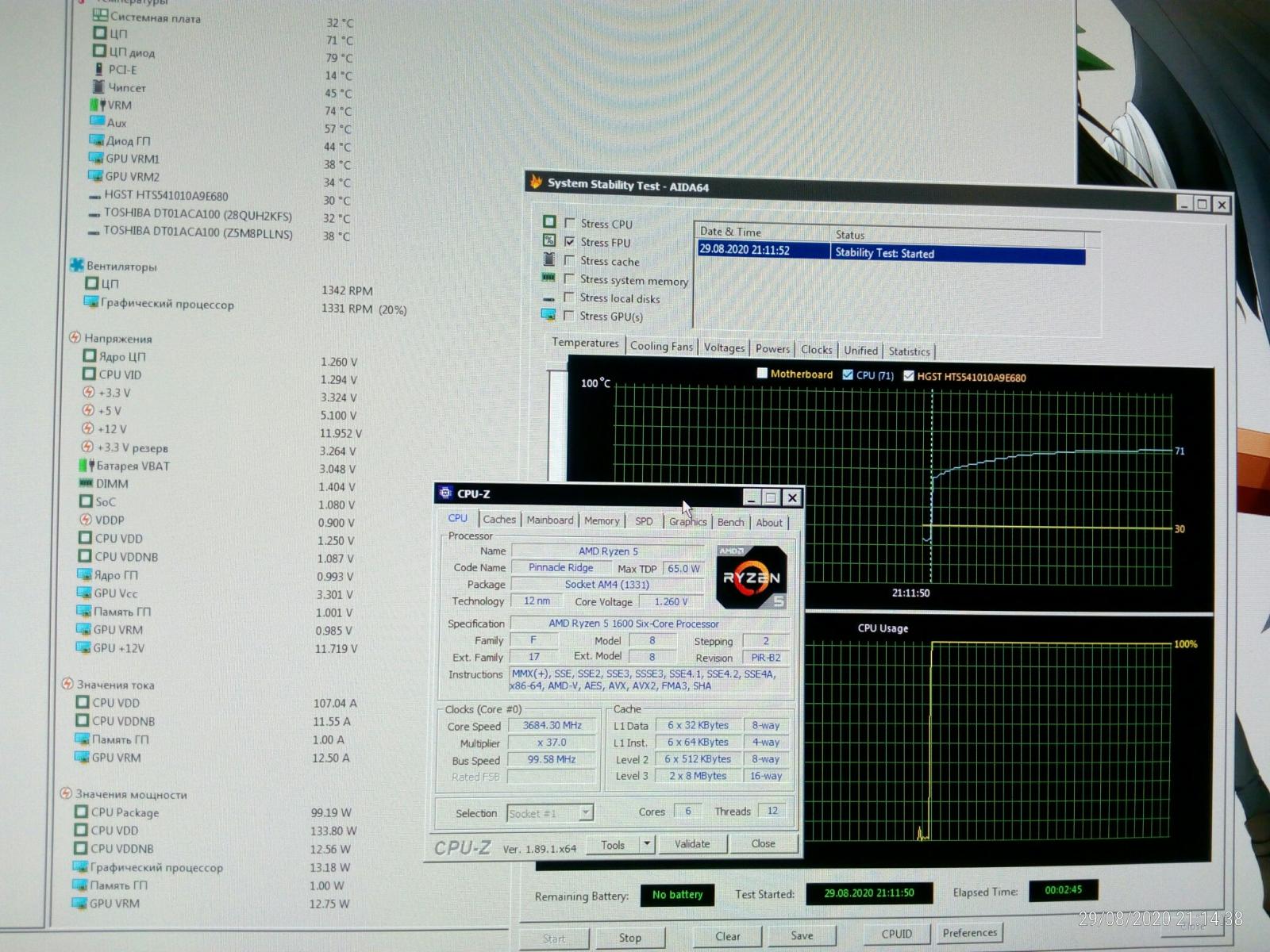Viewport: 1270px width, 952px height.
Task: Click the Батарея VBAT battery icon
Action: 86,466
